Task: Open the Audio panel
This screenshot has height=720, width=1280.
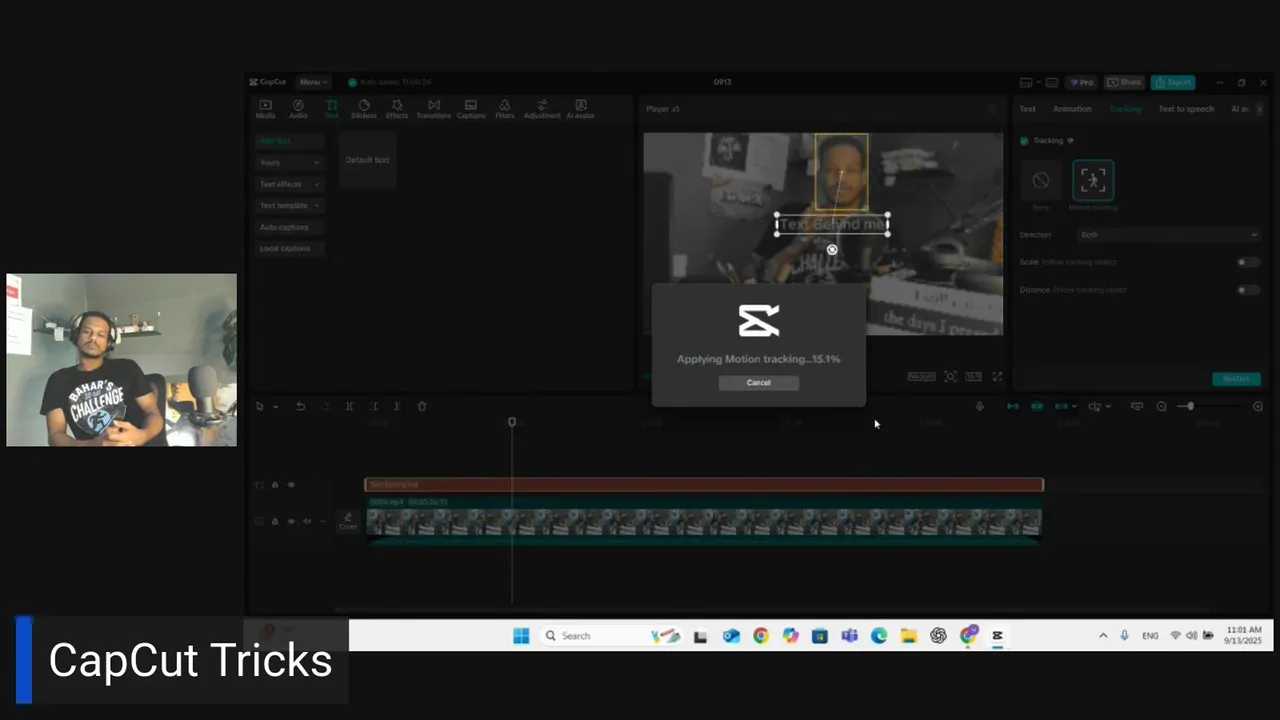Action: (x=298, y=109)
